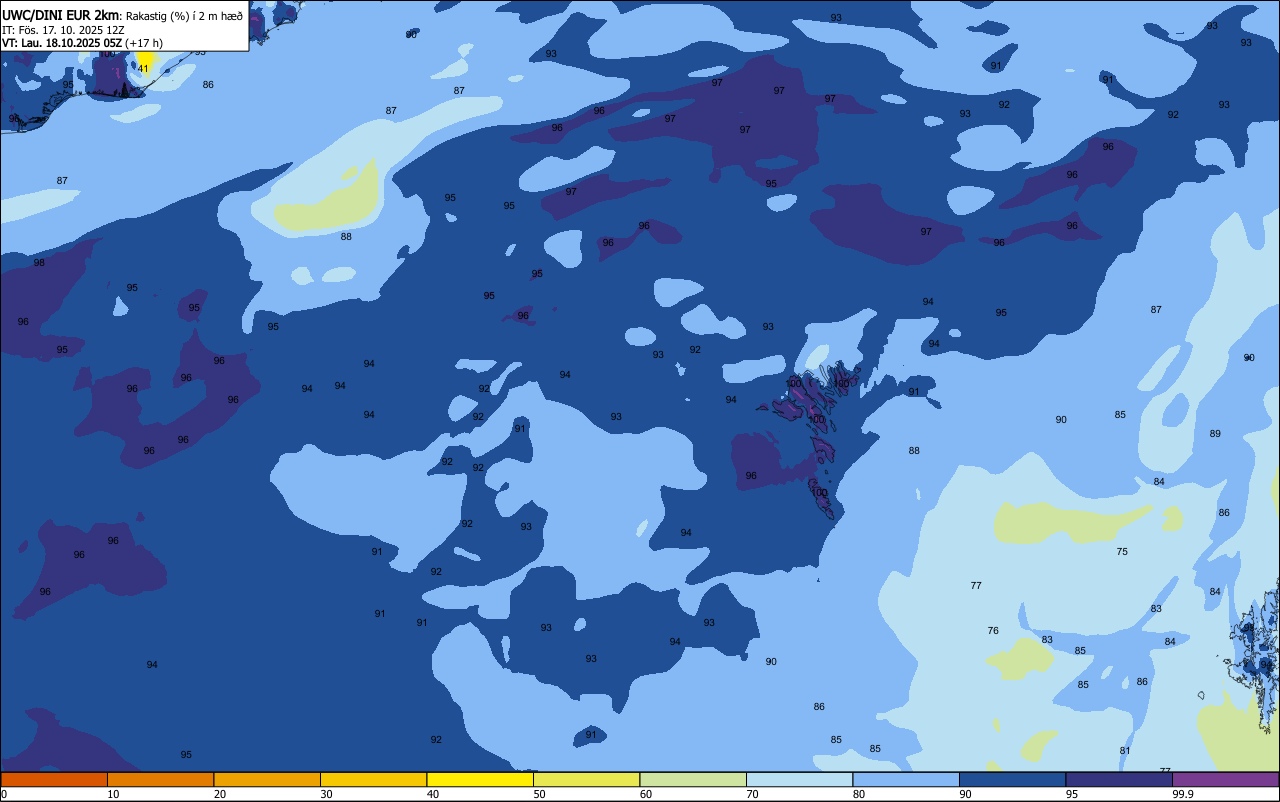Image resolution: width=1280 pixels, height=802 pixels.
Task: Click the humidity value 81 on the map
Action: [x=1125, y=751]
